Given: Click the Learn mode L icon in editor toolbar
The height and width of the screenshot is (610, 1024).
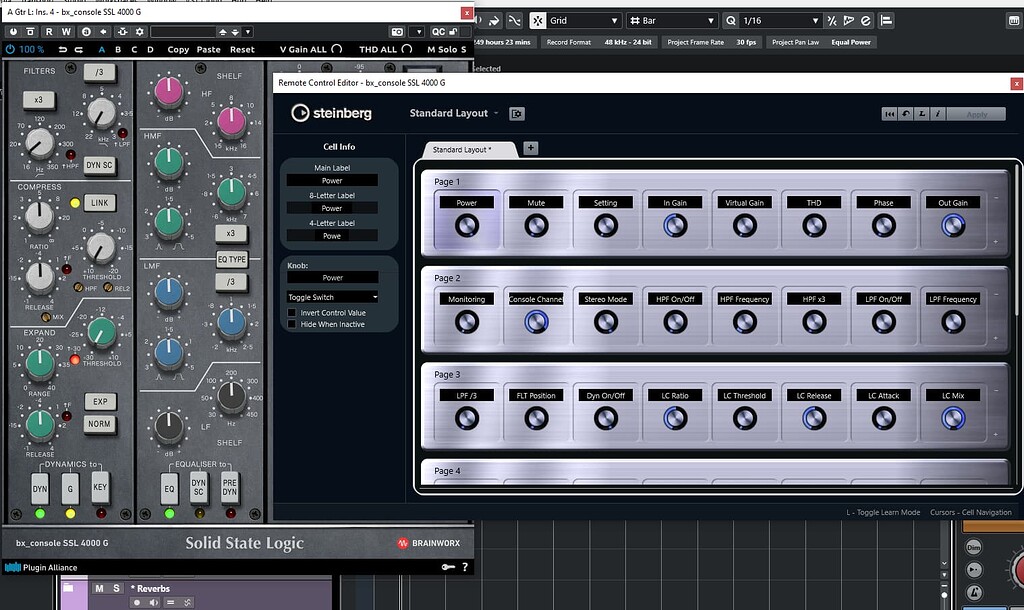Looking at the screenshot, I should click(921, 113).
